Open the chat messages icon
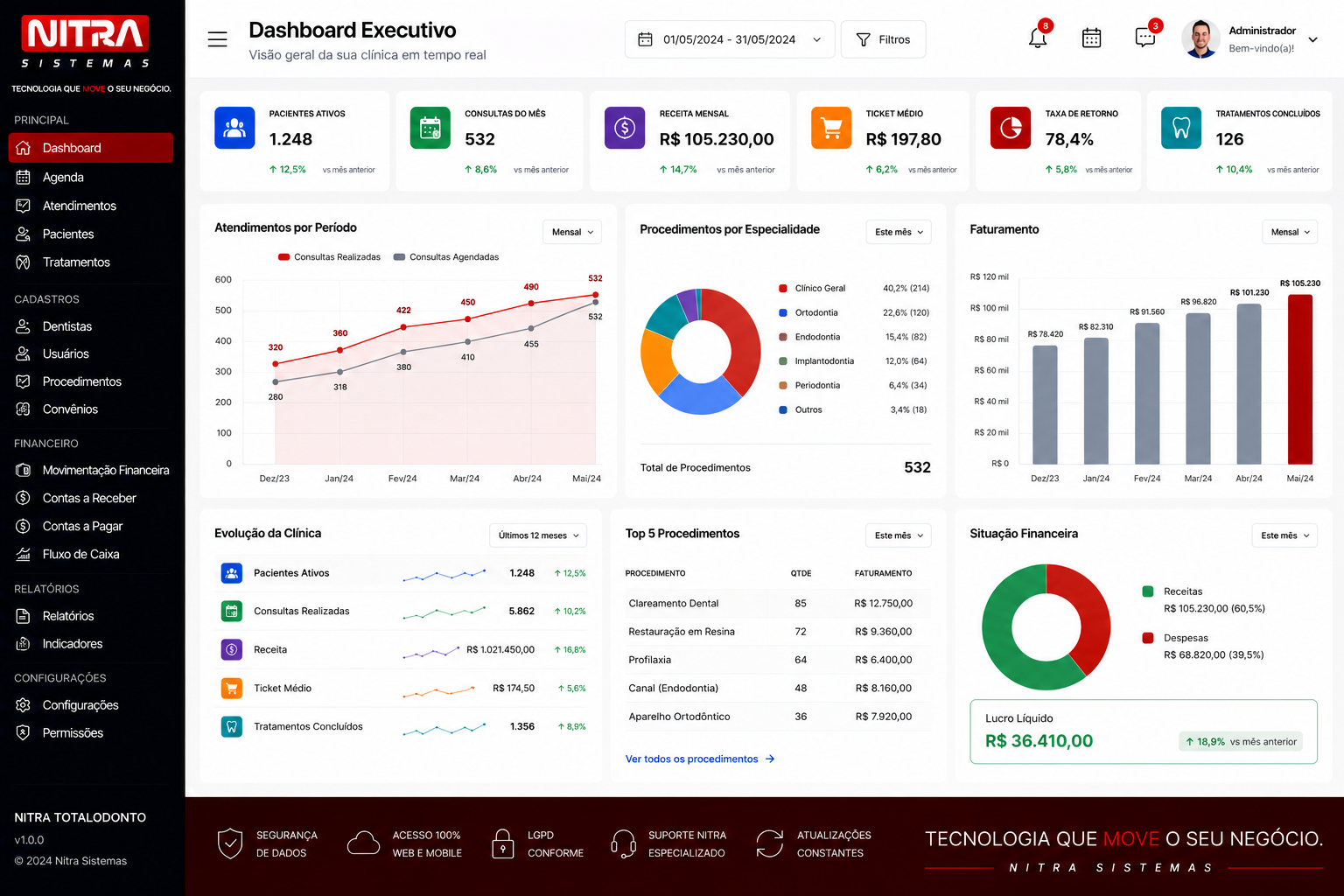 pos(1144,38)
